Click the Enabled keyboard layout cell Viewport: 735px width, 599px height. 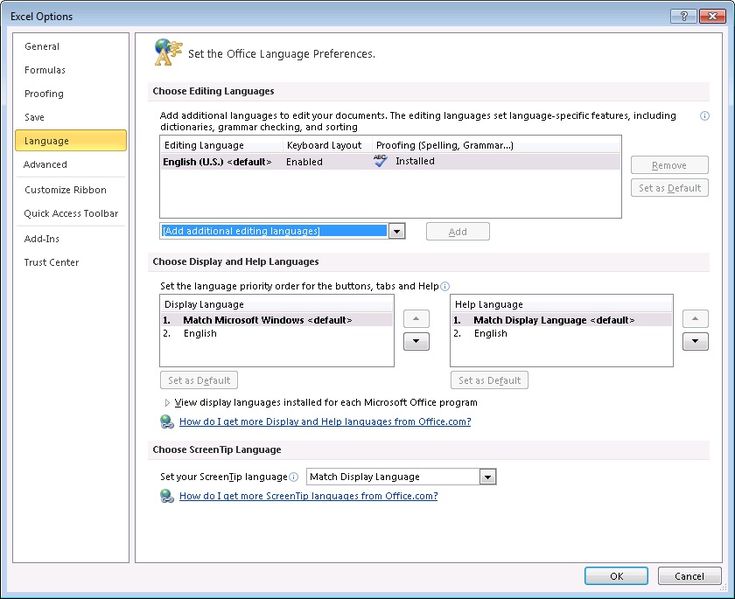click(304, 162)
